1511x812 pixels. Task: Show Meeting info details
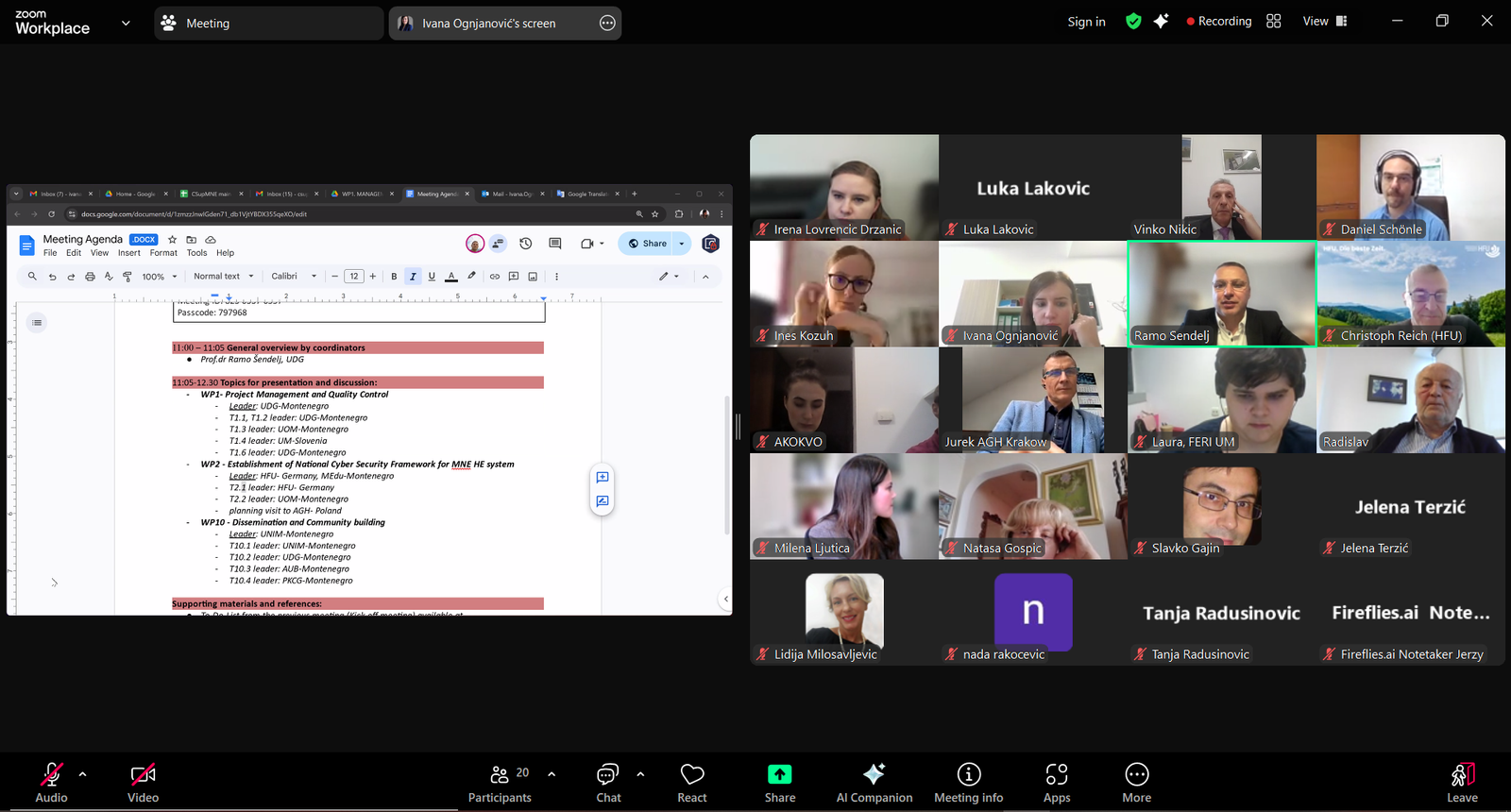coord(968,783)
